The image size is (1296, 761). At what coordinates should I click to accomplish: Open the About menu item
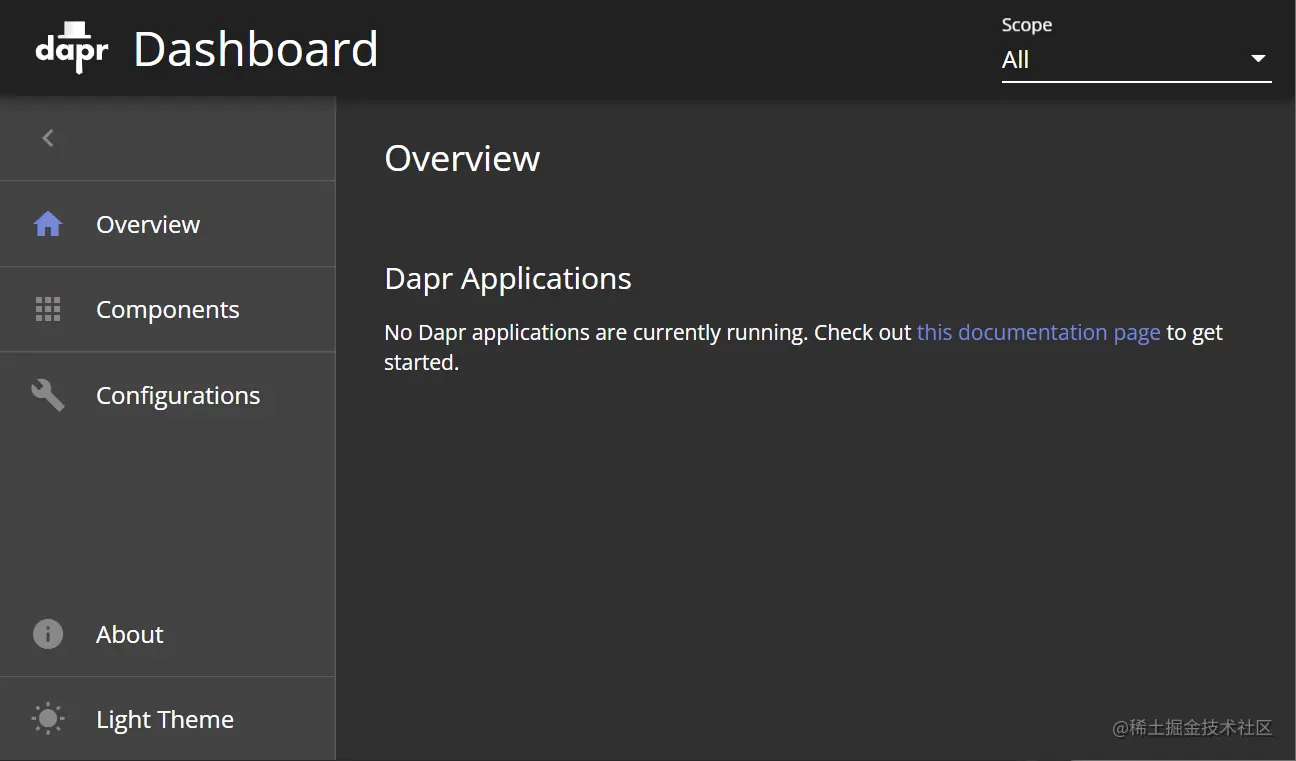pos(167,634)
